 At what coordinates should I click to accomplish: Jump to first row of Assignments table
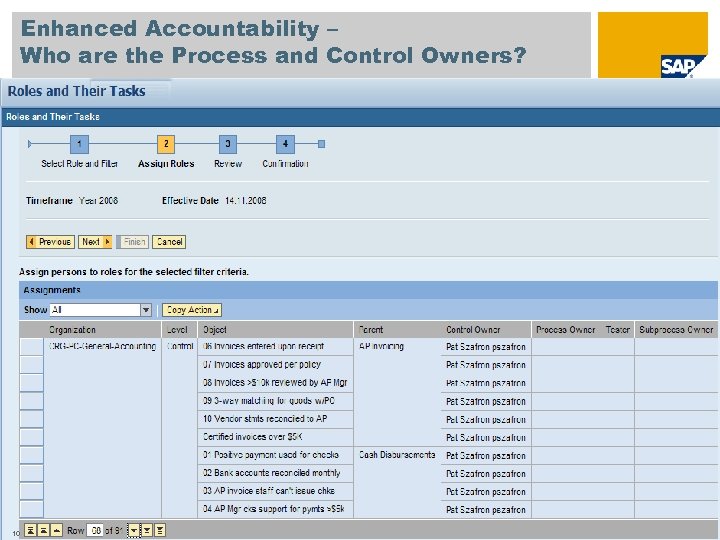(x=30, y=530)
